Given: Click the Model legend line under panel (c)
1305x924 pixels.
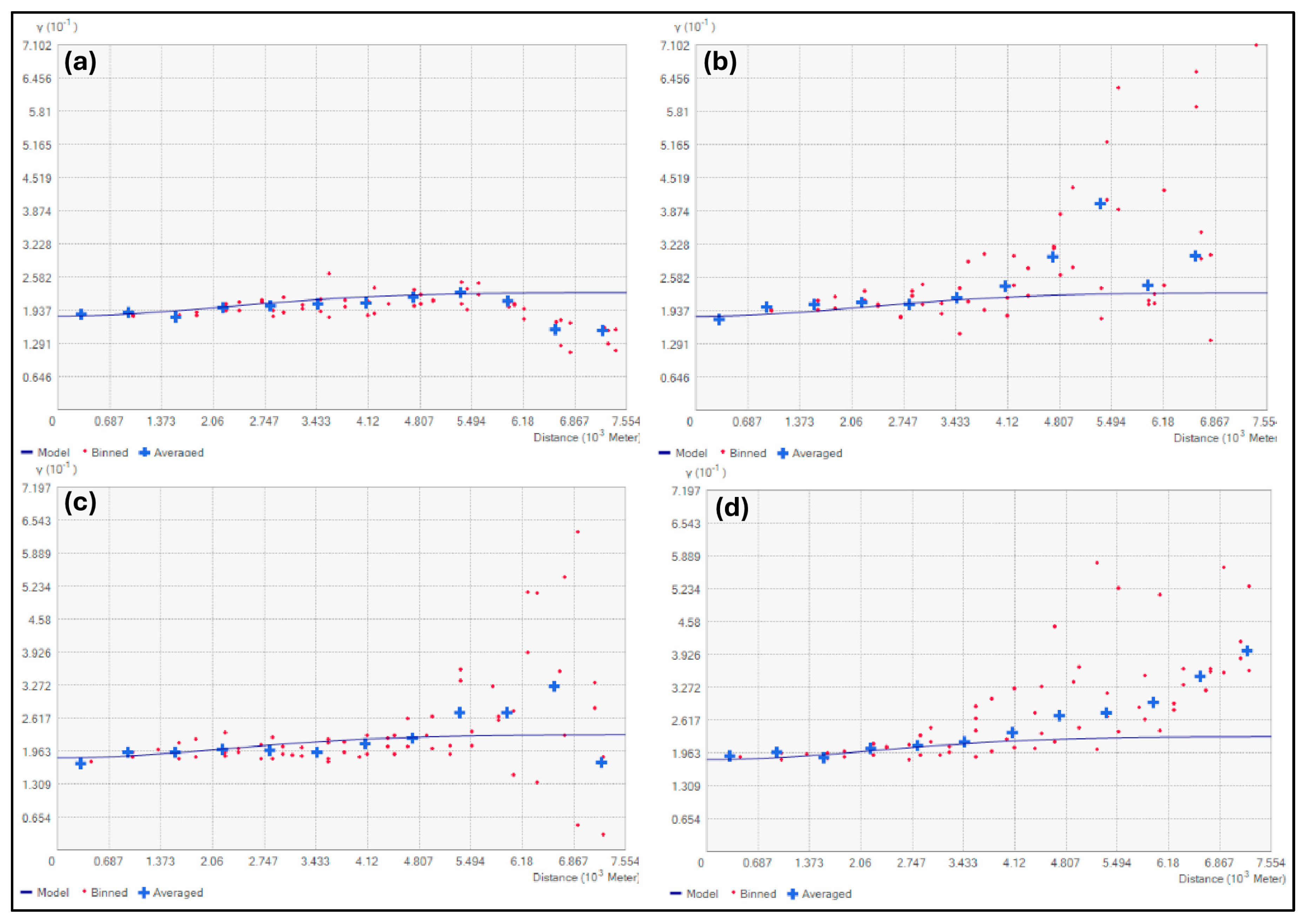Looking at the screenshot, I should point(26,892).
